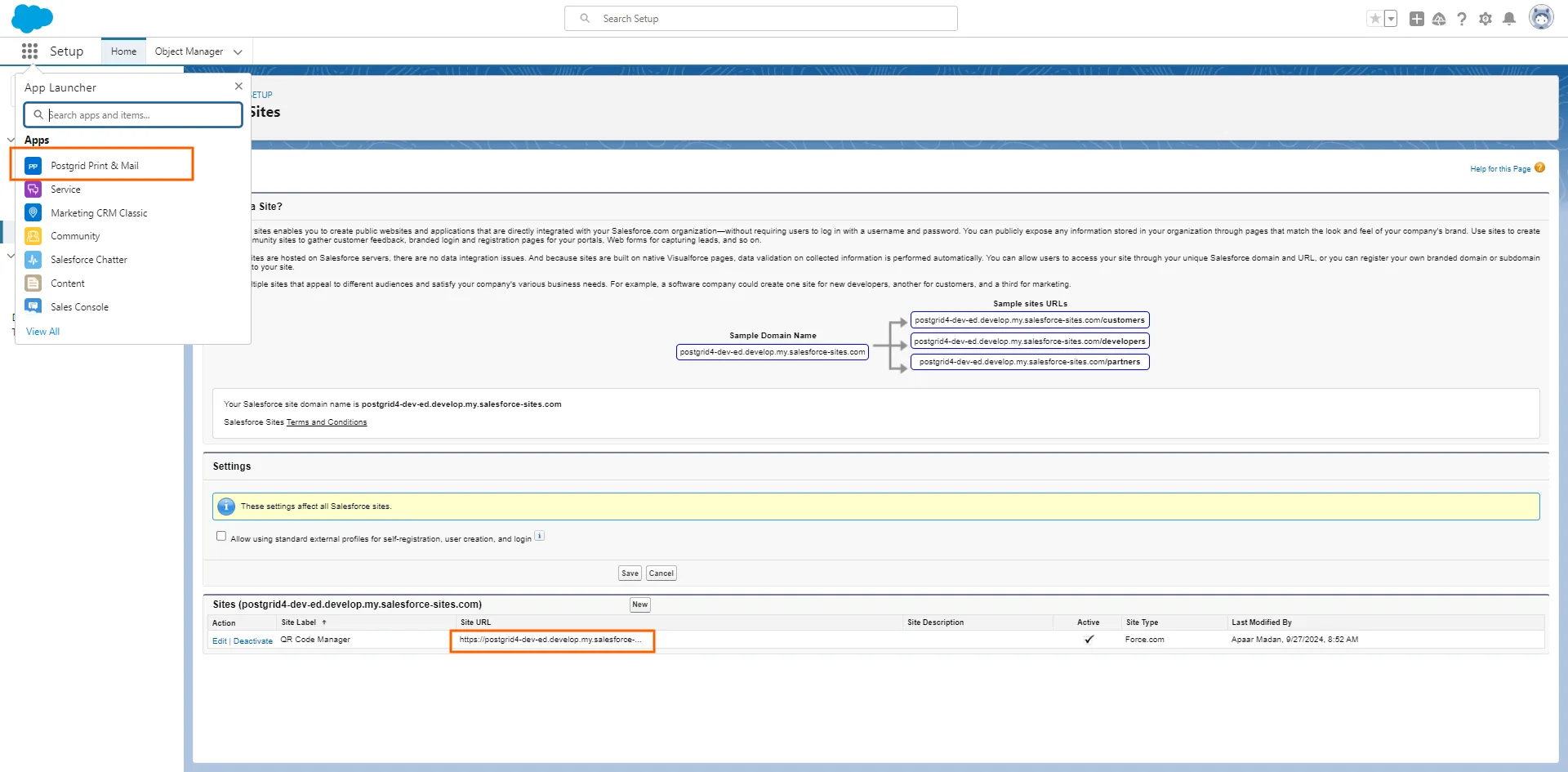Open the Postgrid Print & Mail app
Image resolution: width=1568 pixels, height=772 pixels.
(x=94, y=166)
